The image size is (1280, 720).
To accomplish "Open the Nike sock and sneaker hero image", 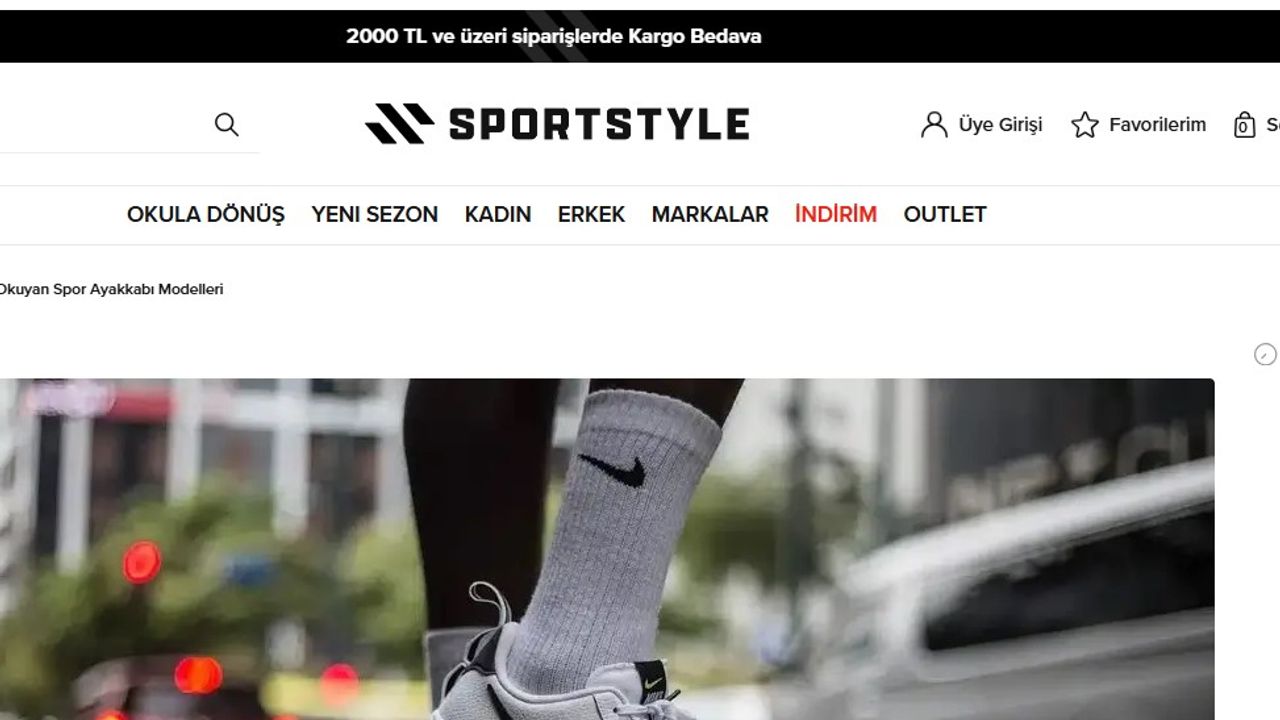I will coord(607,549).
